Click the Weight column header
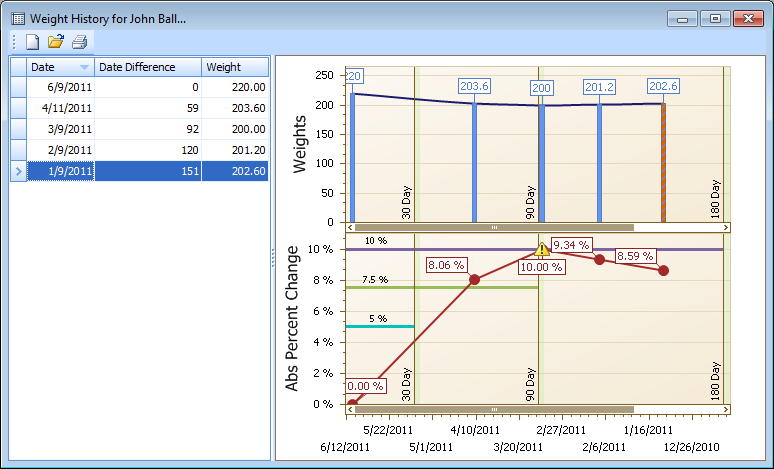Image resolution: width=774 pixels, height=469 pixels. point(235,67)
